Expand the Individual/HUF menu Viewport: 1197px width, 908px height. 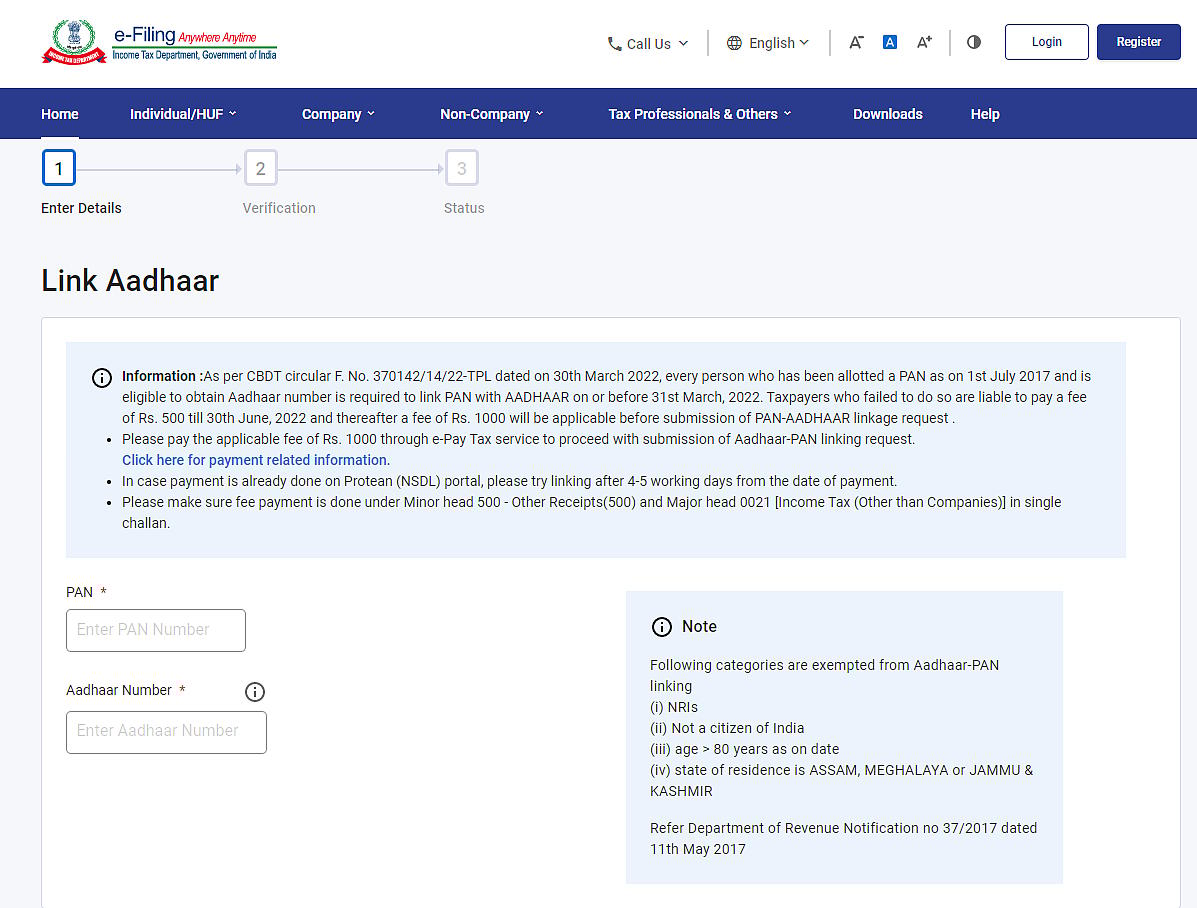tap(183, 114)
